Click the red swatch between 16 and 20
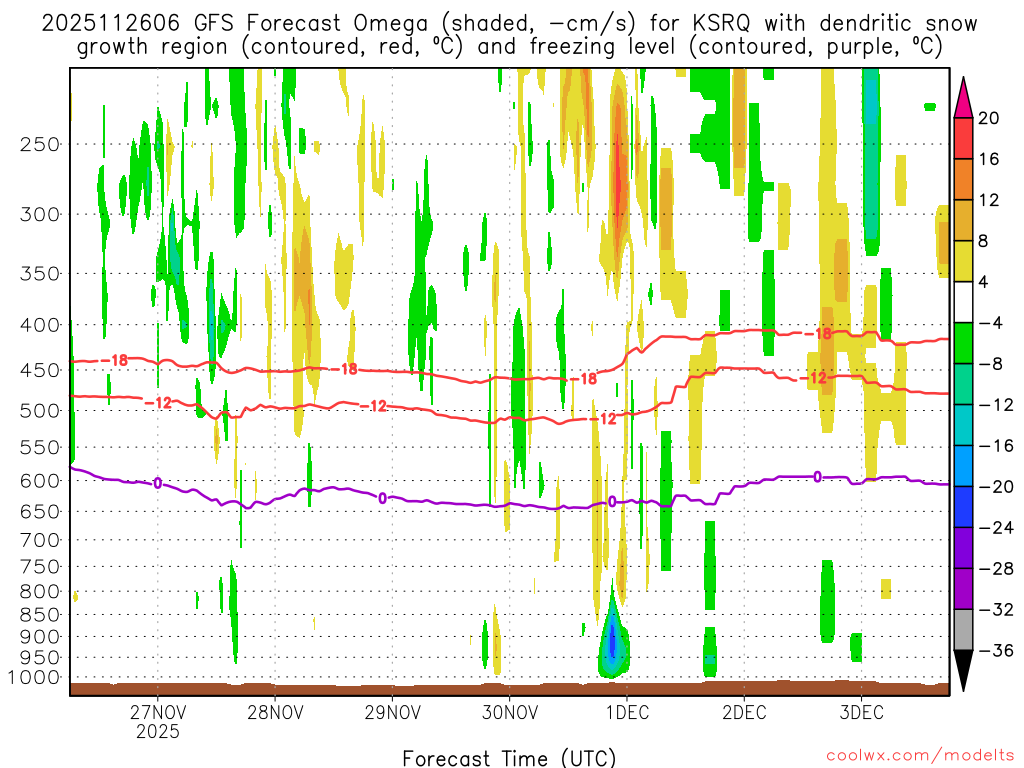Image resolution: width=1024 pixels, height=768 pixels. [963, 138]
